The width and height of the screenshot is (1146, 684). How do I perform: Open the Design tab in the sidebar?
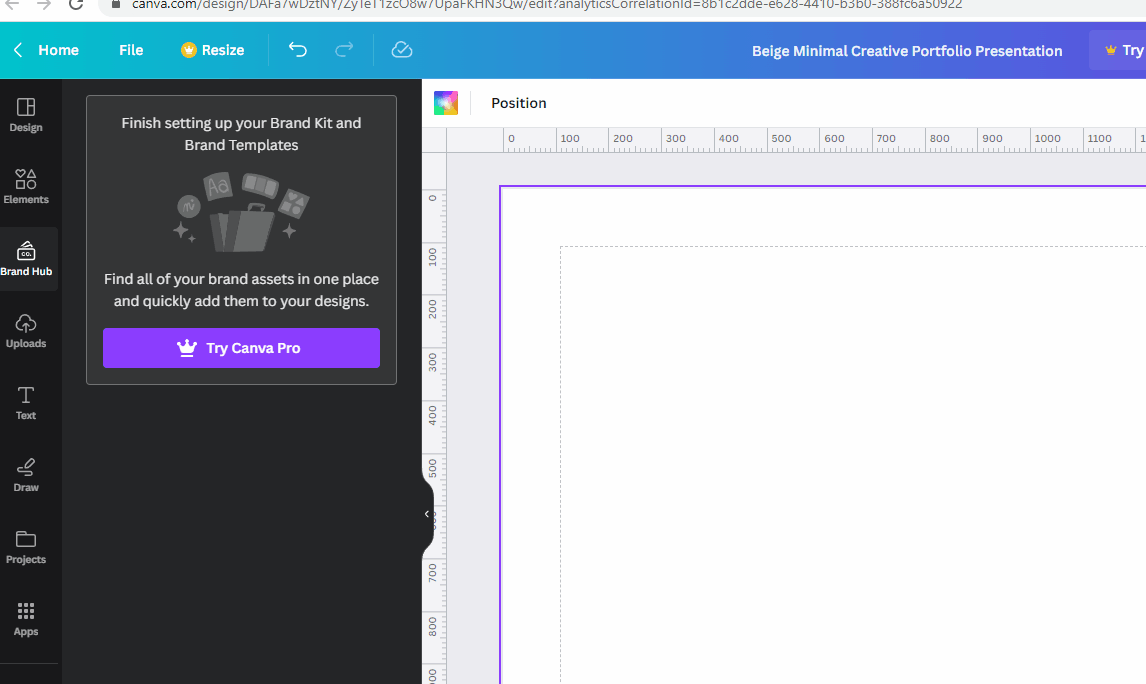point(26,114)
